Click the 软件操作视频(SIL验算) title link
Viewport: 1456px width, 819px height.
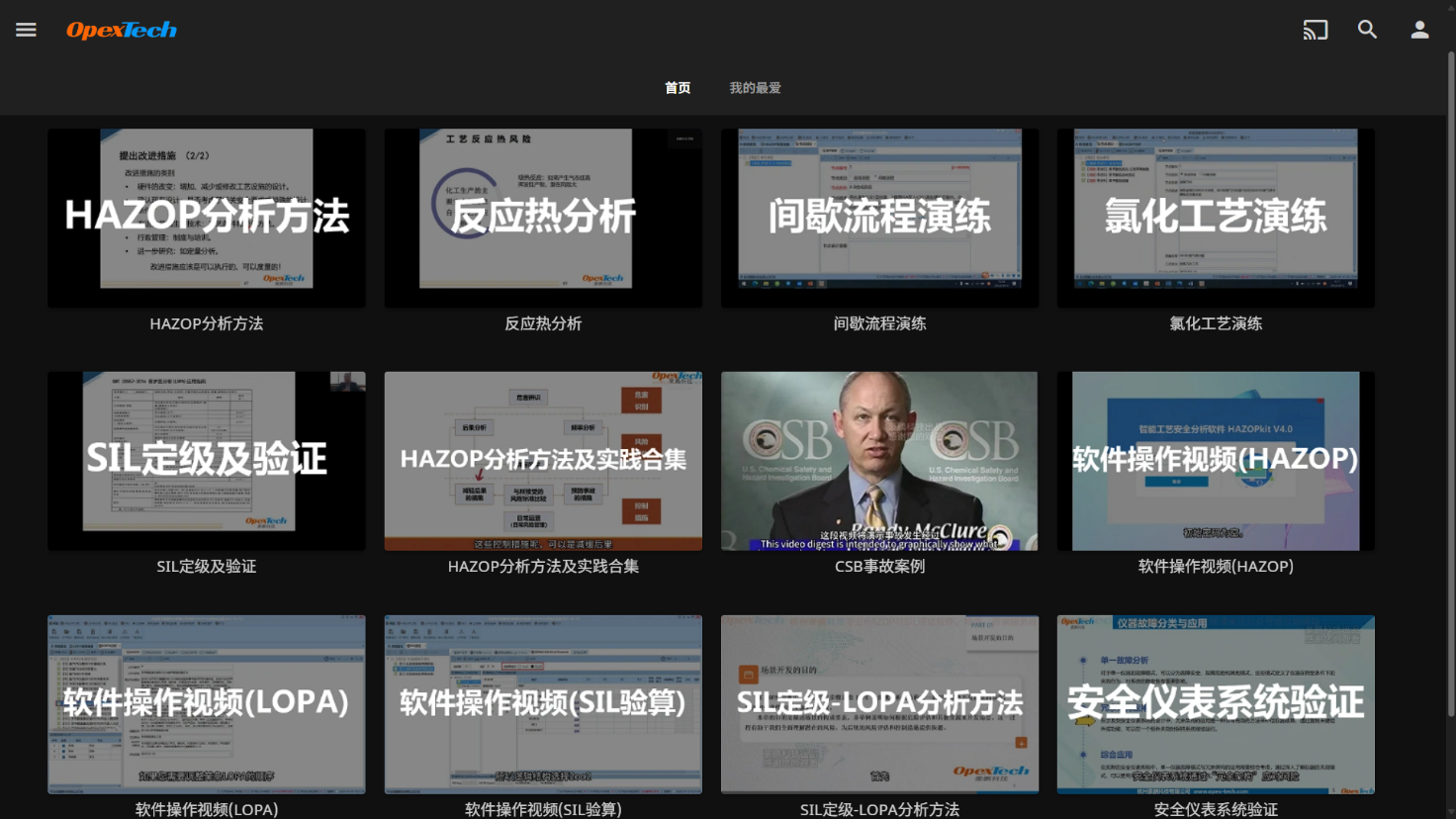click(542, 809)
